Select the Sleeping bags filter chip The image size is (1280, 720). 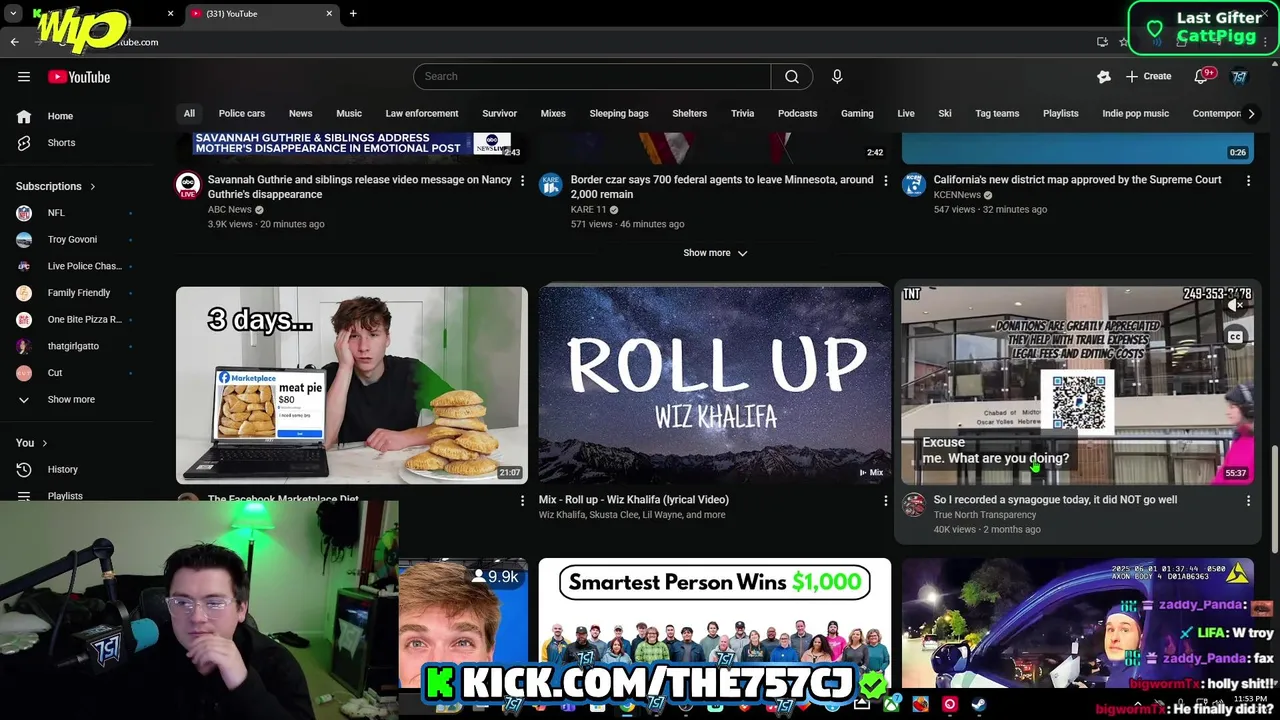pos(619,114)
